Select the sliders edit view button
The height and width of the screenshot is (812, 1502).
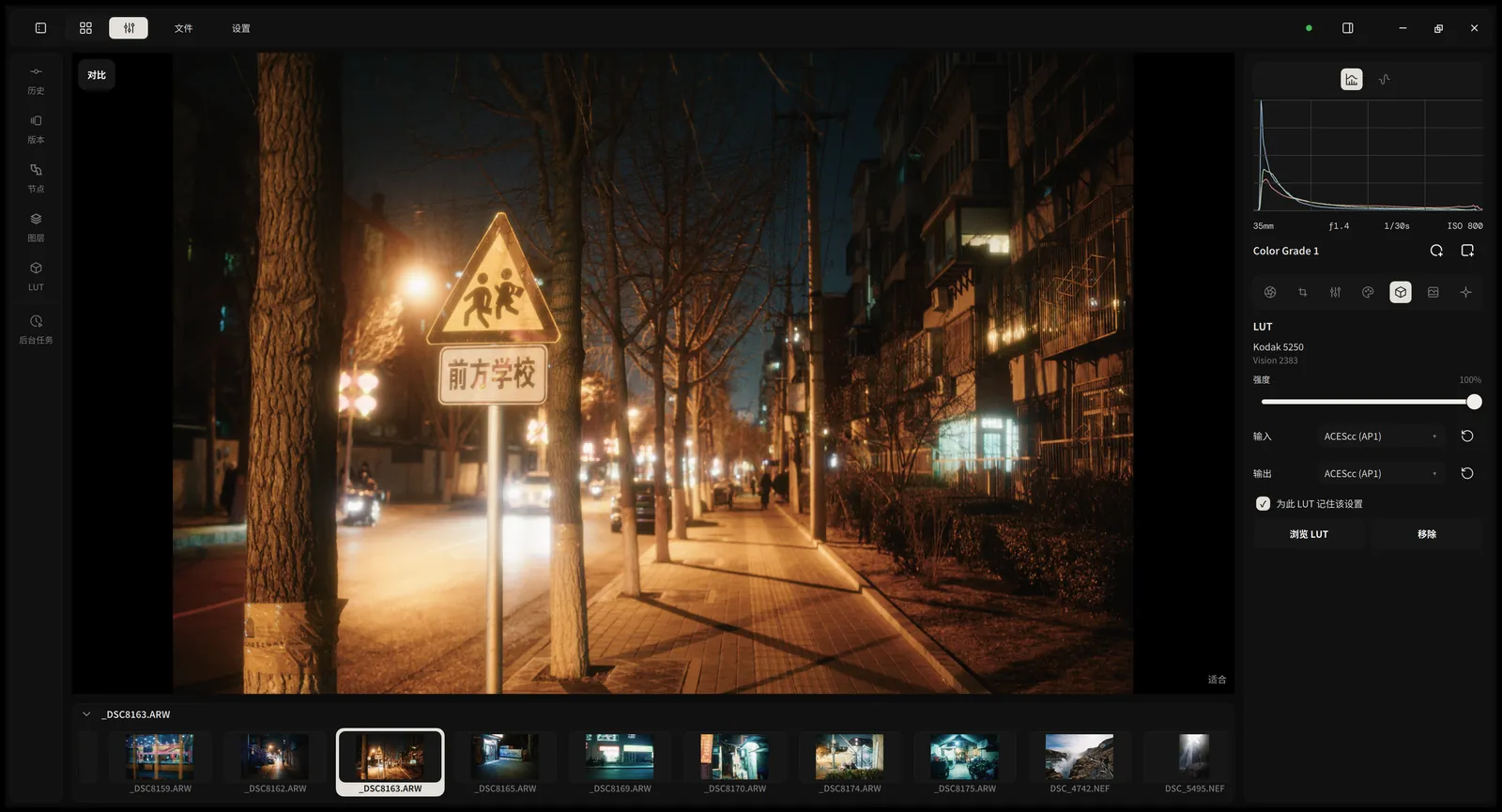129,28
